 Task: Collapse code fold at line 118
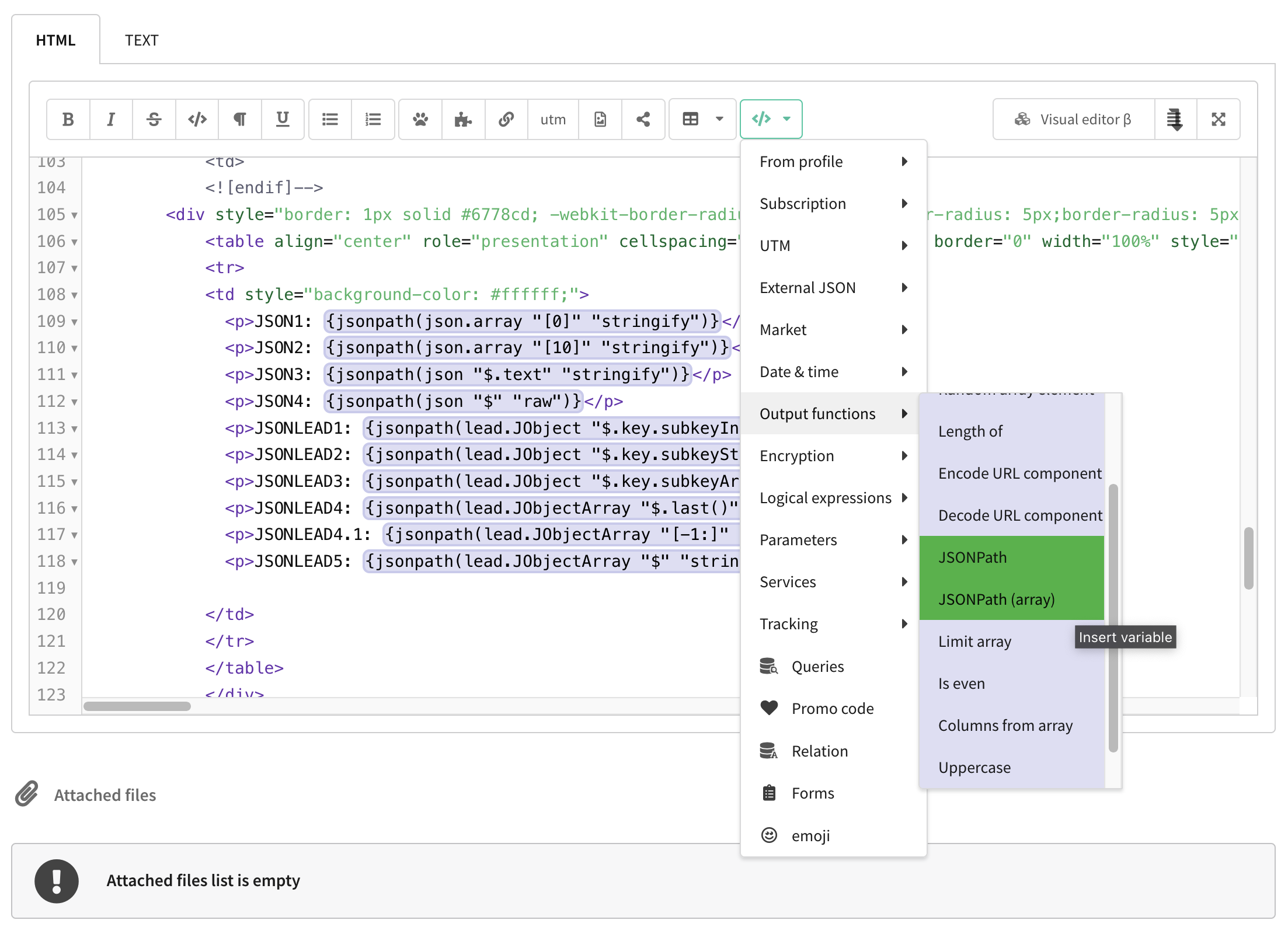pyautogui.click(x=74, y=562)
